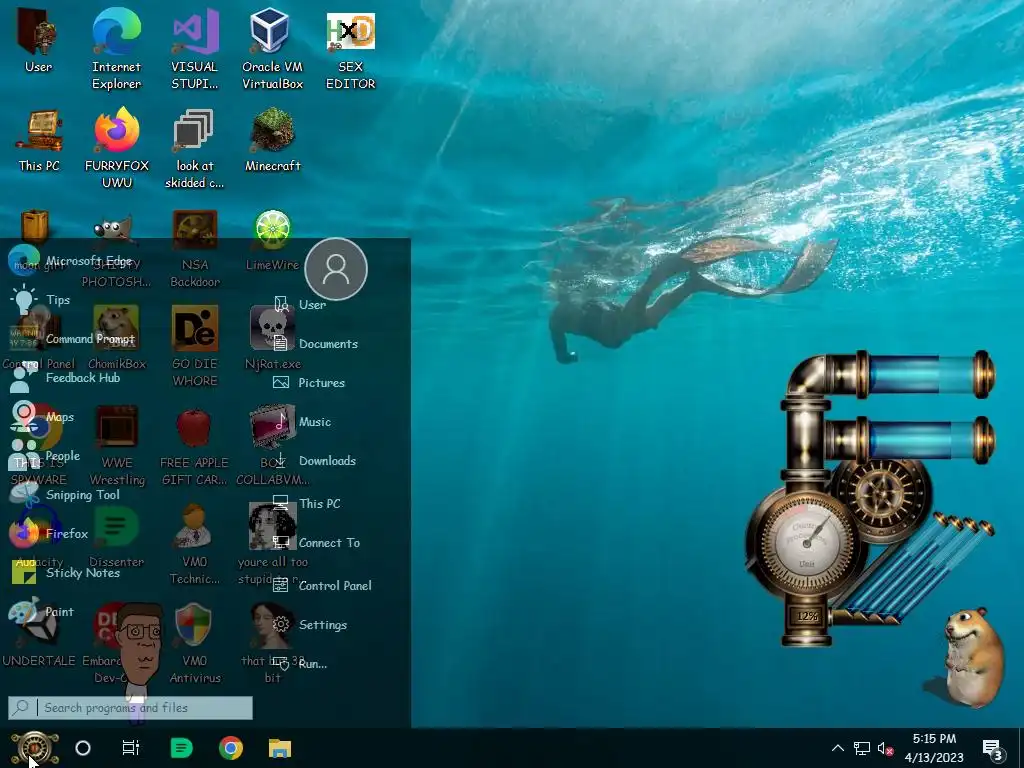Open the green Dissenter taskbar icon

181,748
